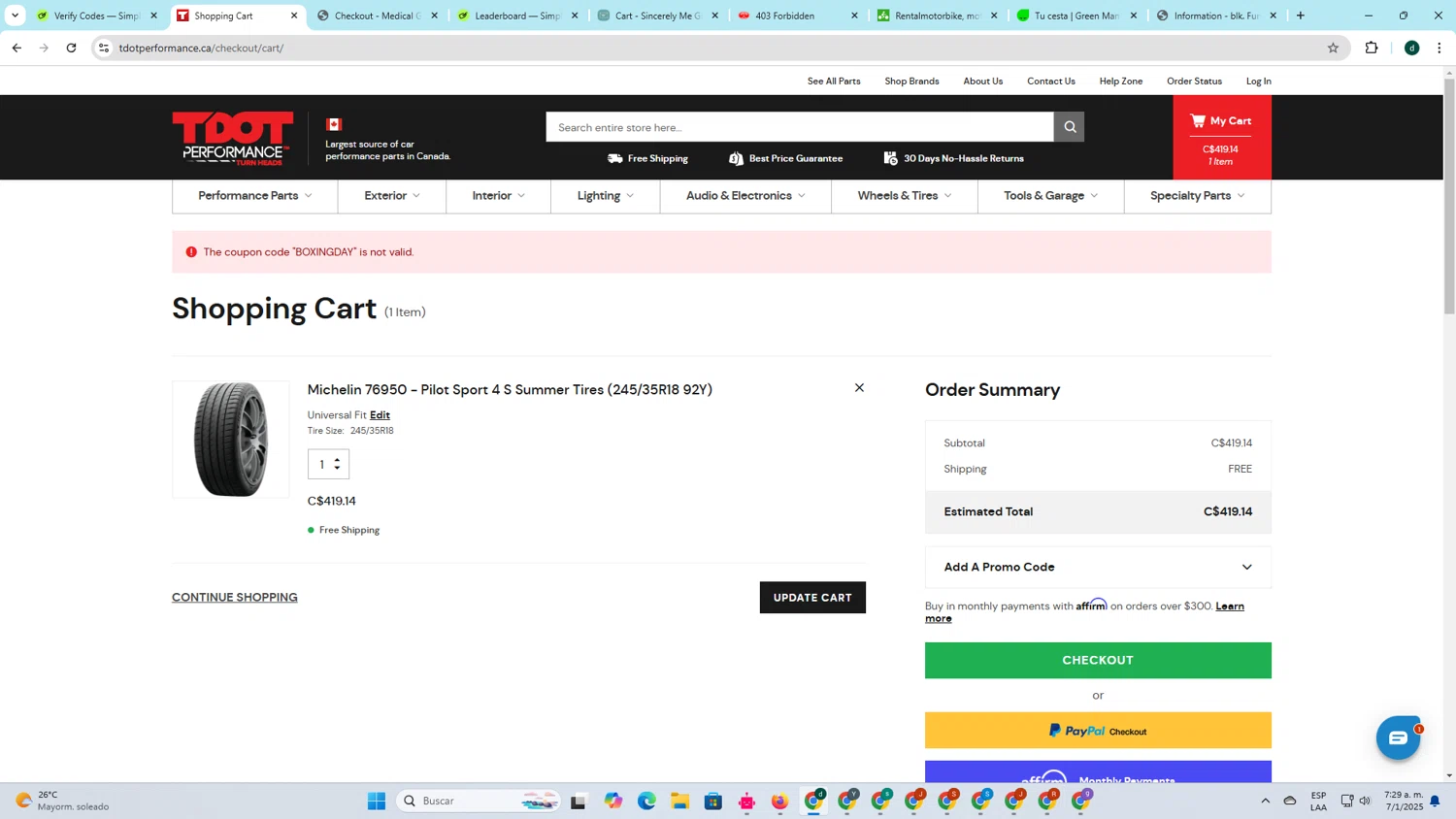Viewport: 1456px width, 819px height.
Task: Switch to Leaderboard browser tab
Action: pos(517,16)
